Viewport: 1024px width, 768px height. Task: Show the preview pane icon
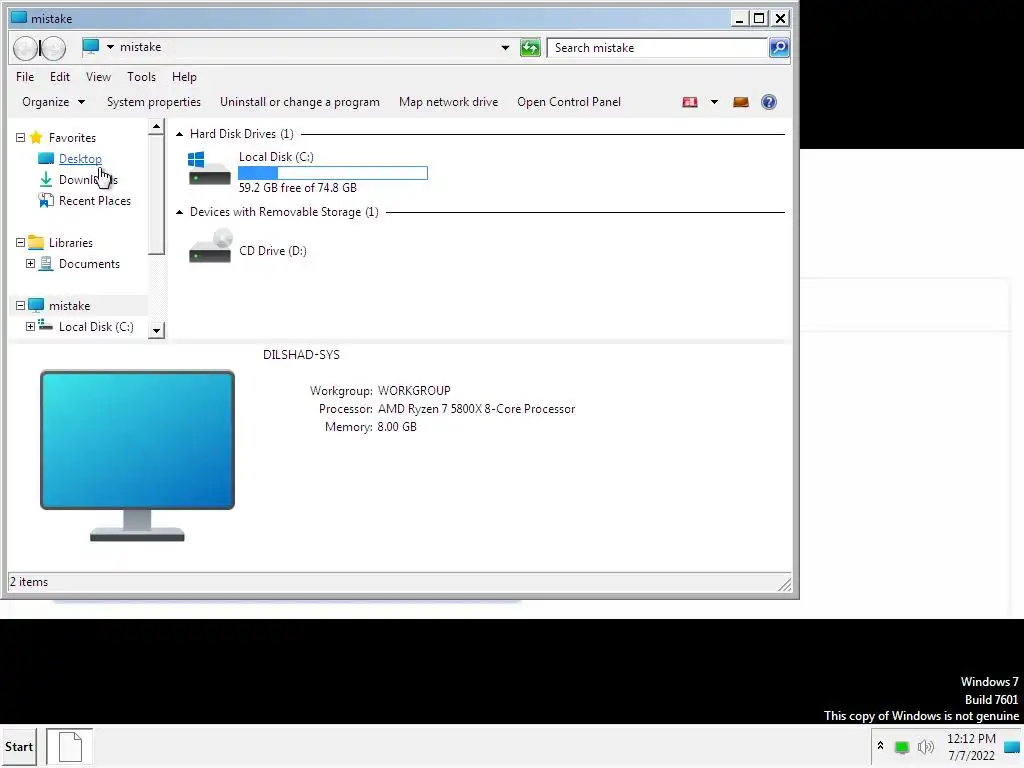pyautogui.click(x=741, y=102)
